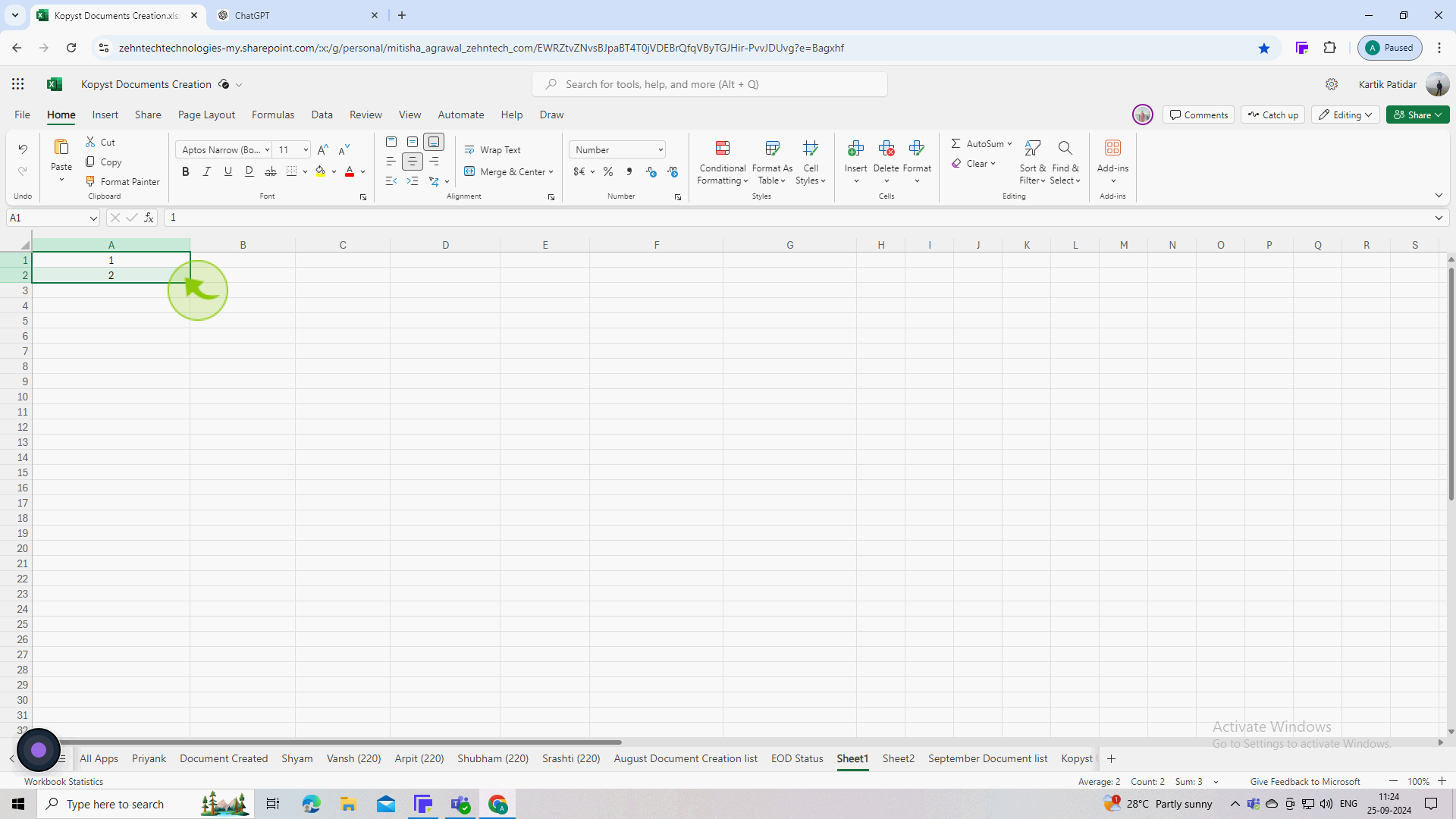Open the Number format dropdown
The image size is (1456, 819).
pos(661,149)
